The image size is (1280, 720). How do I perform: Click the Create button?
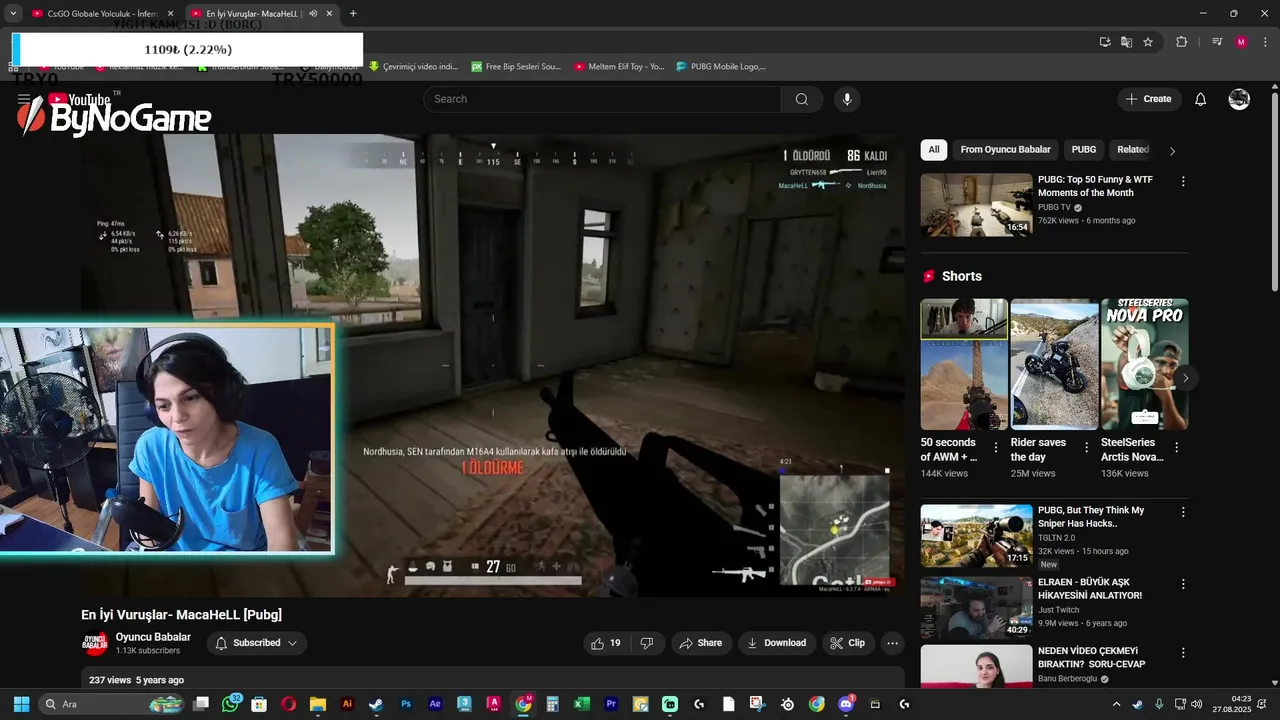click(1148, 99)
